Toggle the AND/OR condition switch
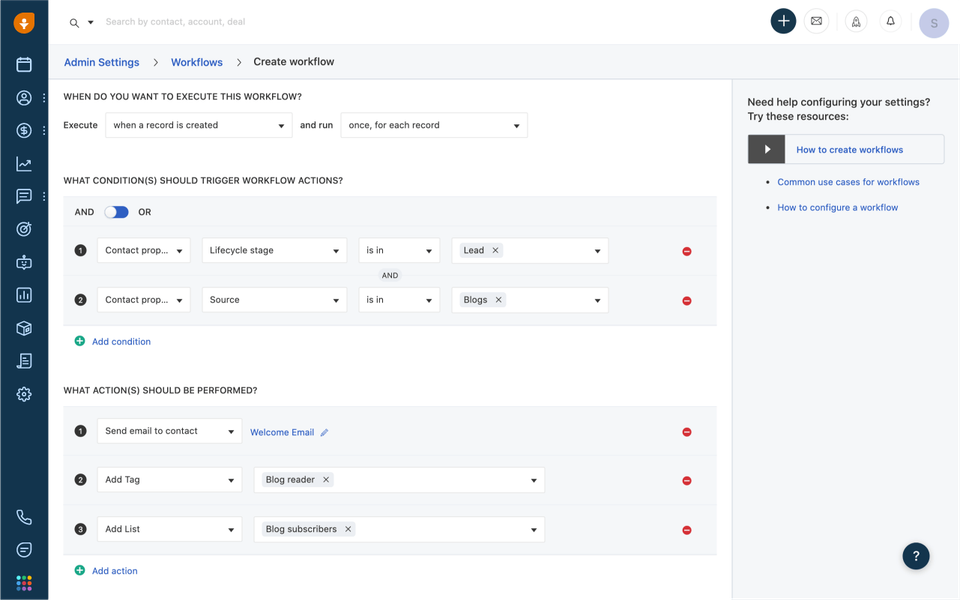Viewport: 960px width, 600px height. coord(116,212)
